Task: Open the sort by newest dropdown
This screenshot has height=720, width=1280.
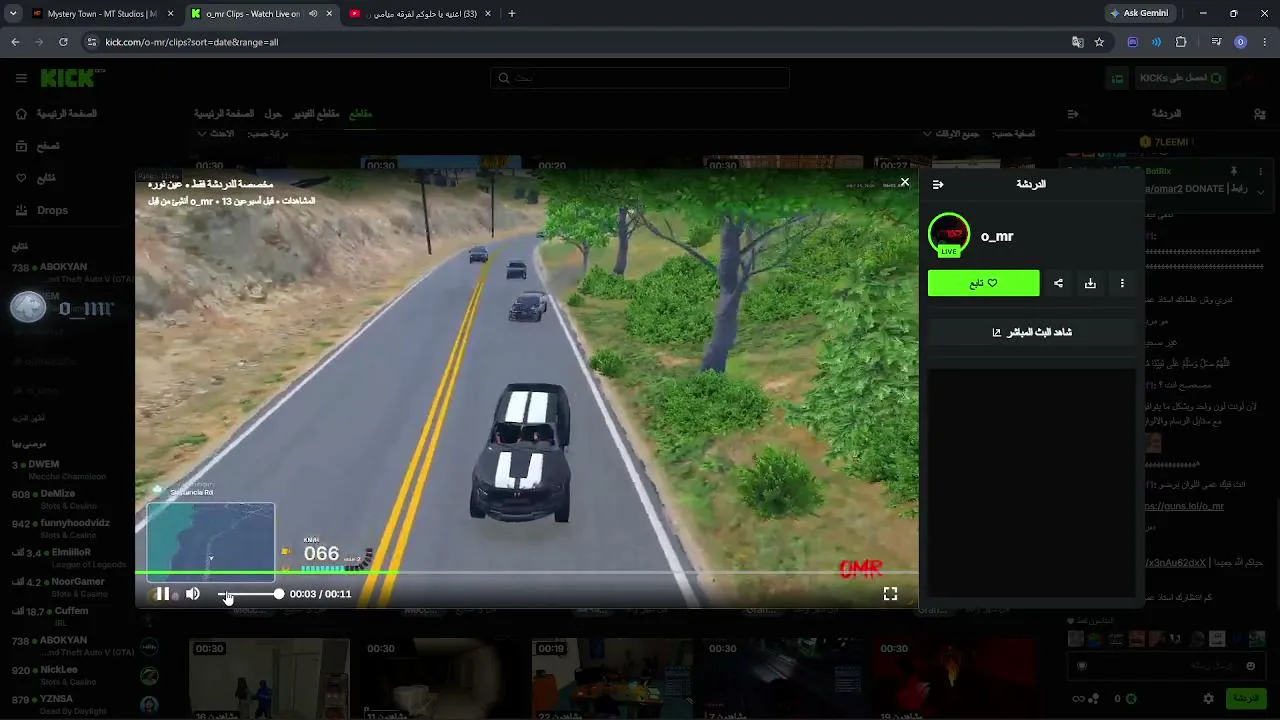Action: pyautogui.click(x=216, y=134)
